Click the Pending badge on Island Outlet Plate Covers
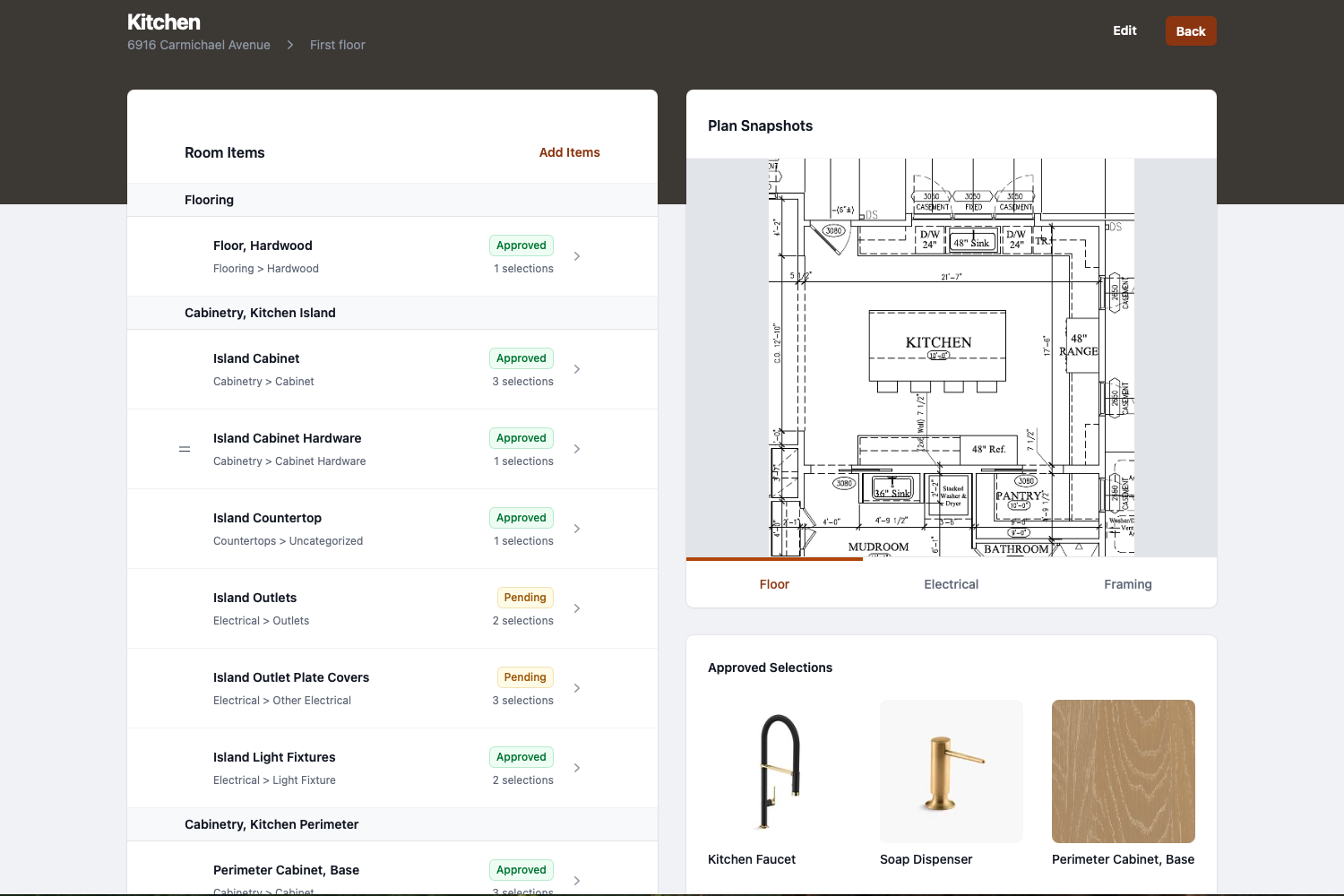The height and width of the screenshot is (896, 1344). tap(525, 677)
